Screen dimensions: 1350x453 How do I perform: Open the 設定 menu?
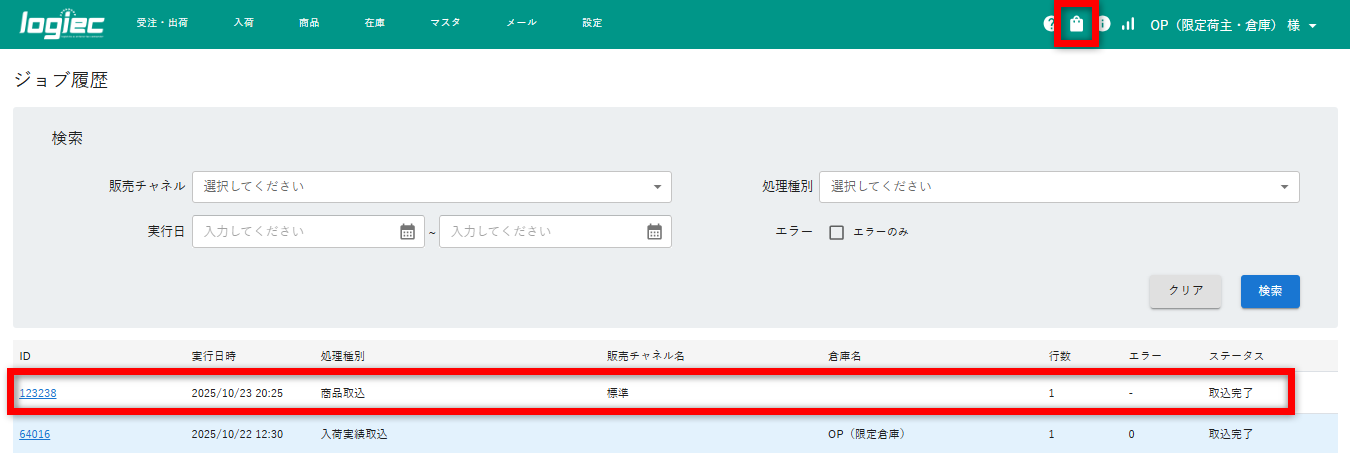(592, 23)
